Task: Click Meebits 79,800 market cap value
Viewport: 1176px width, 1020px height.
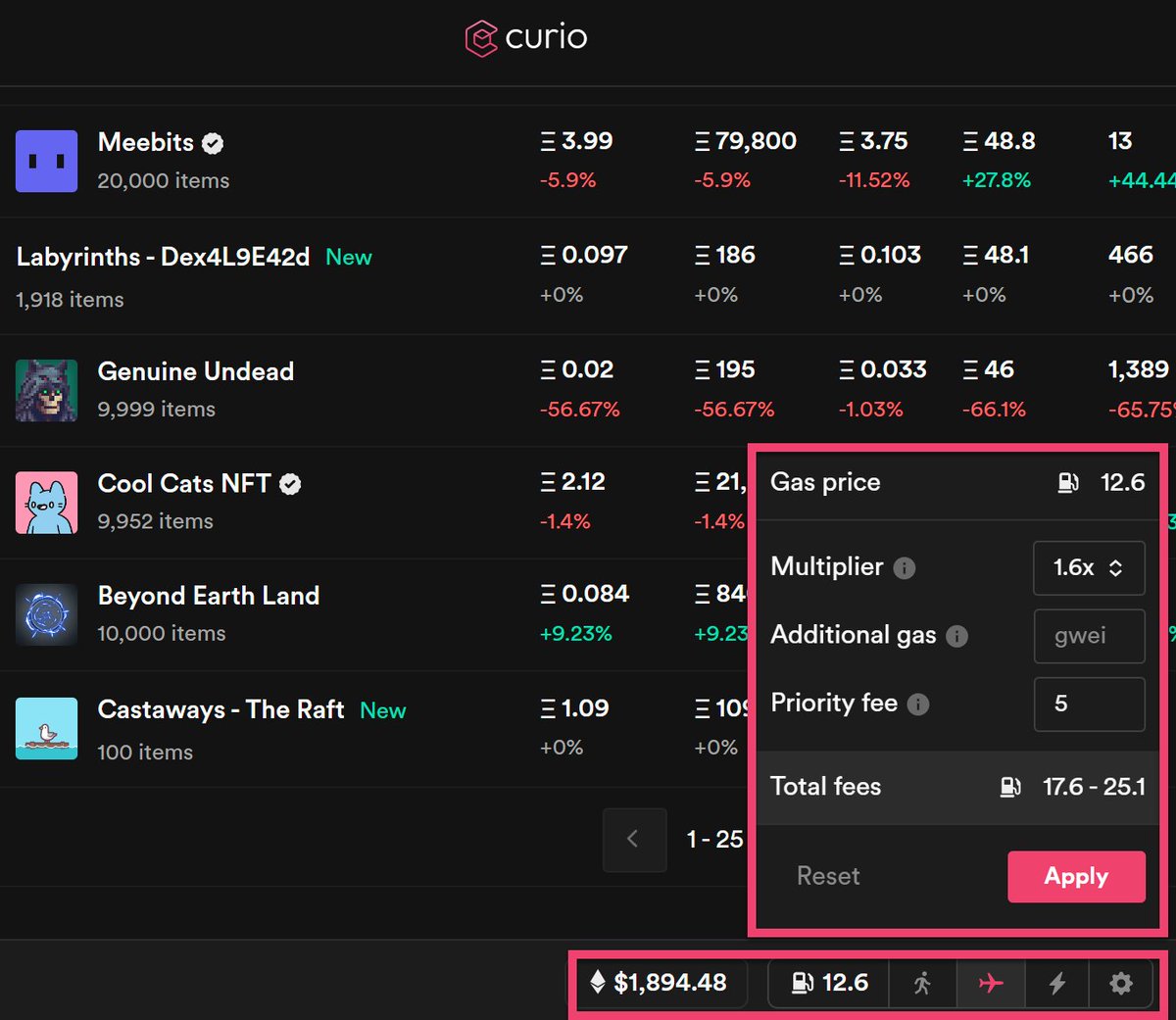Action: (746, 141)
